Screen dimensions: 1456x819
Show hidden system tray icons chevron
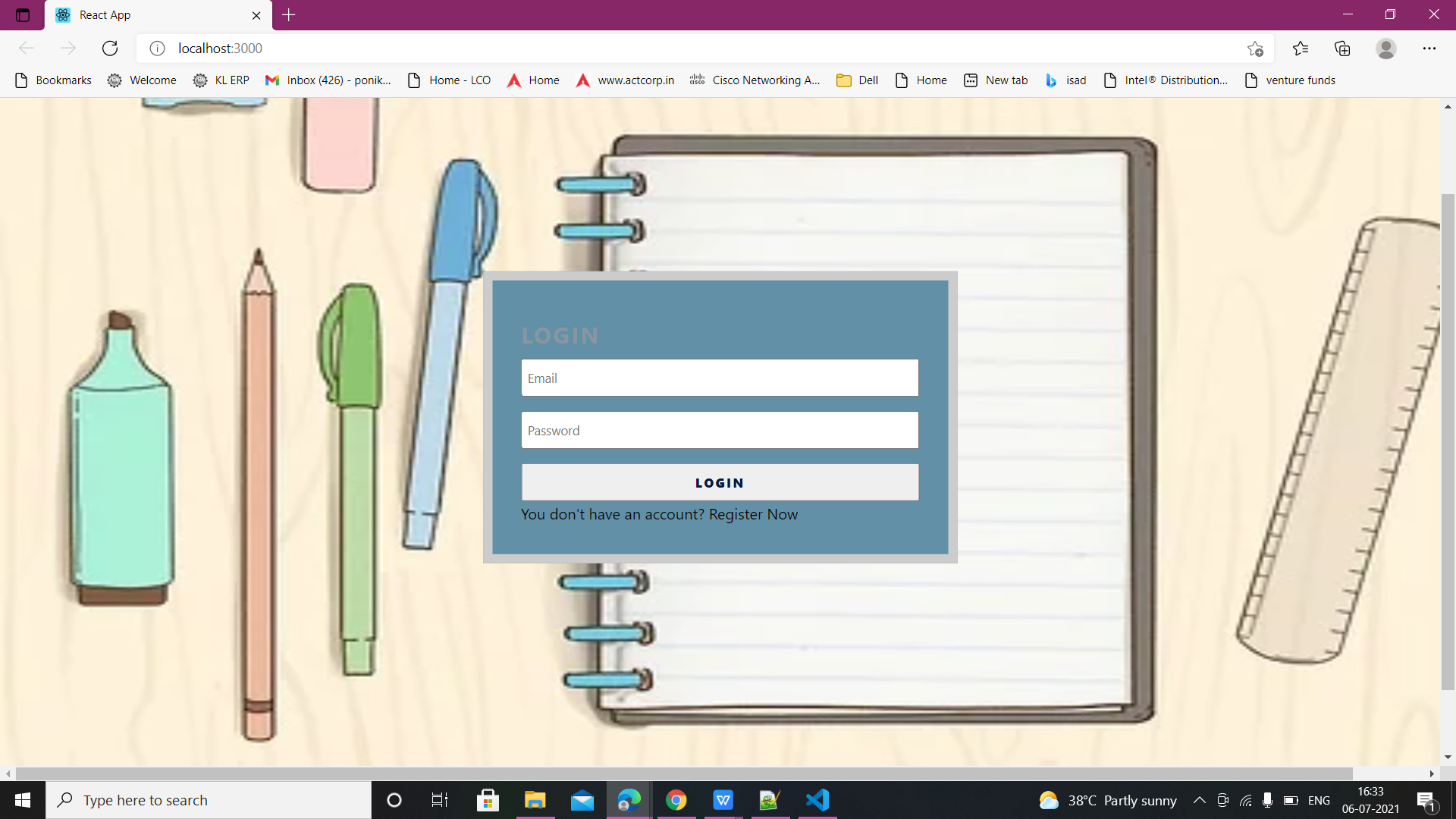(1199, 800)
